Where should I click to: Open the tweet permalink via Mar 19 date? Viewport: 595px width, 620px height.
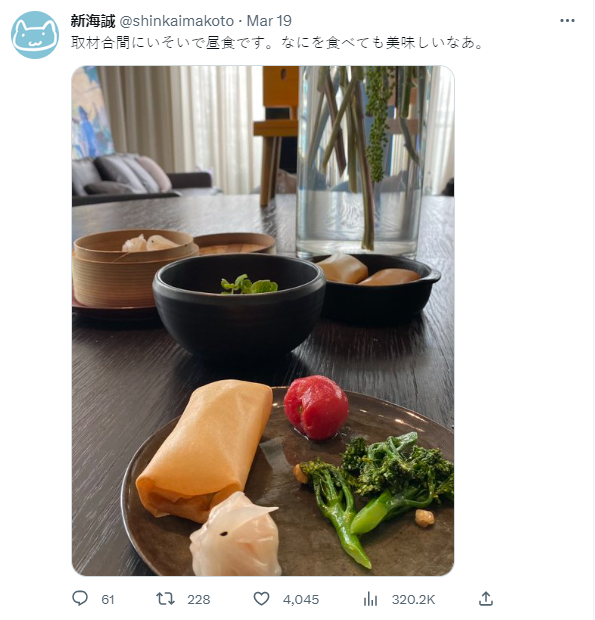269,21
